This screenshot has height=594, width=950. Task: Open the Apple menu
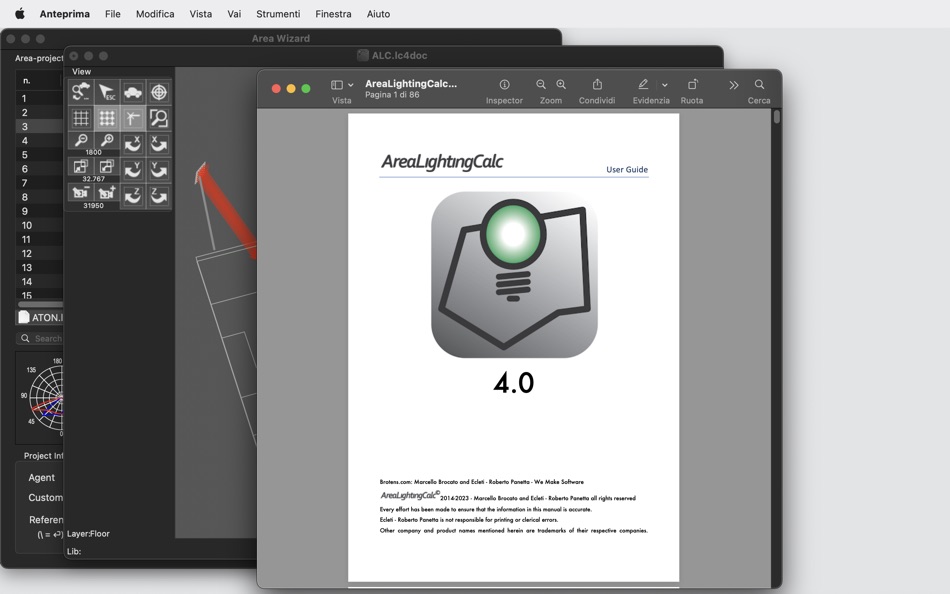tap(19, 13)
